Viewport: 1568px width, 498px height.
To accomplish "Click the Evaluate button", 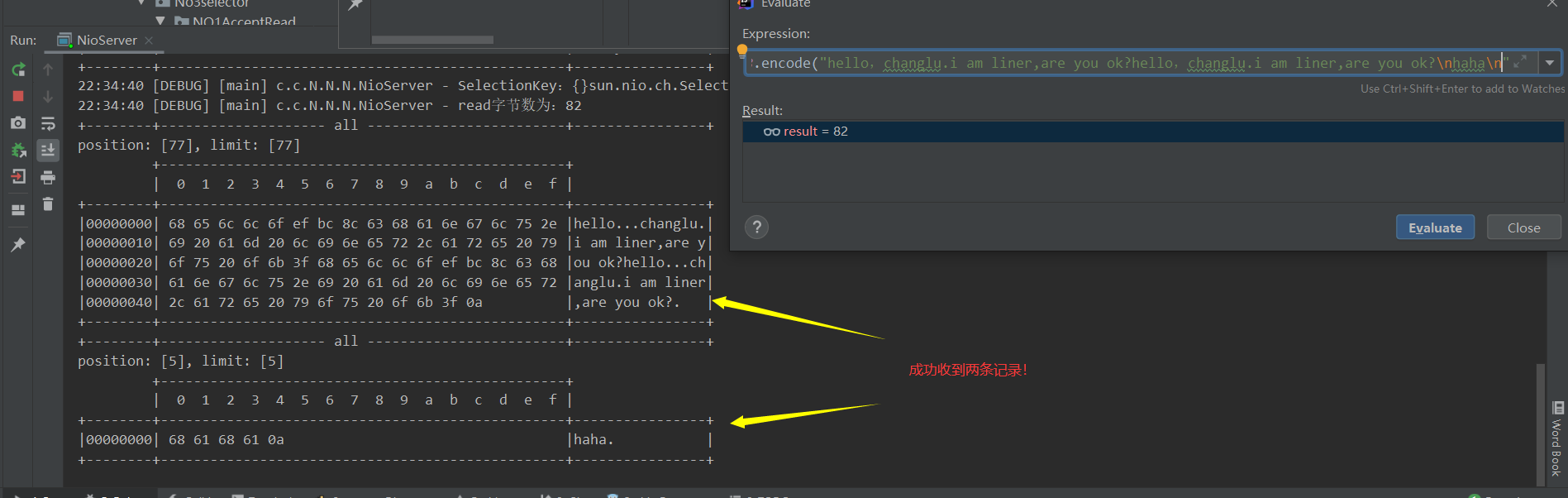I will [1435, 227].
